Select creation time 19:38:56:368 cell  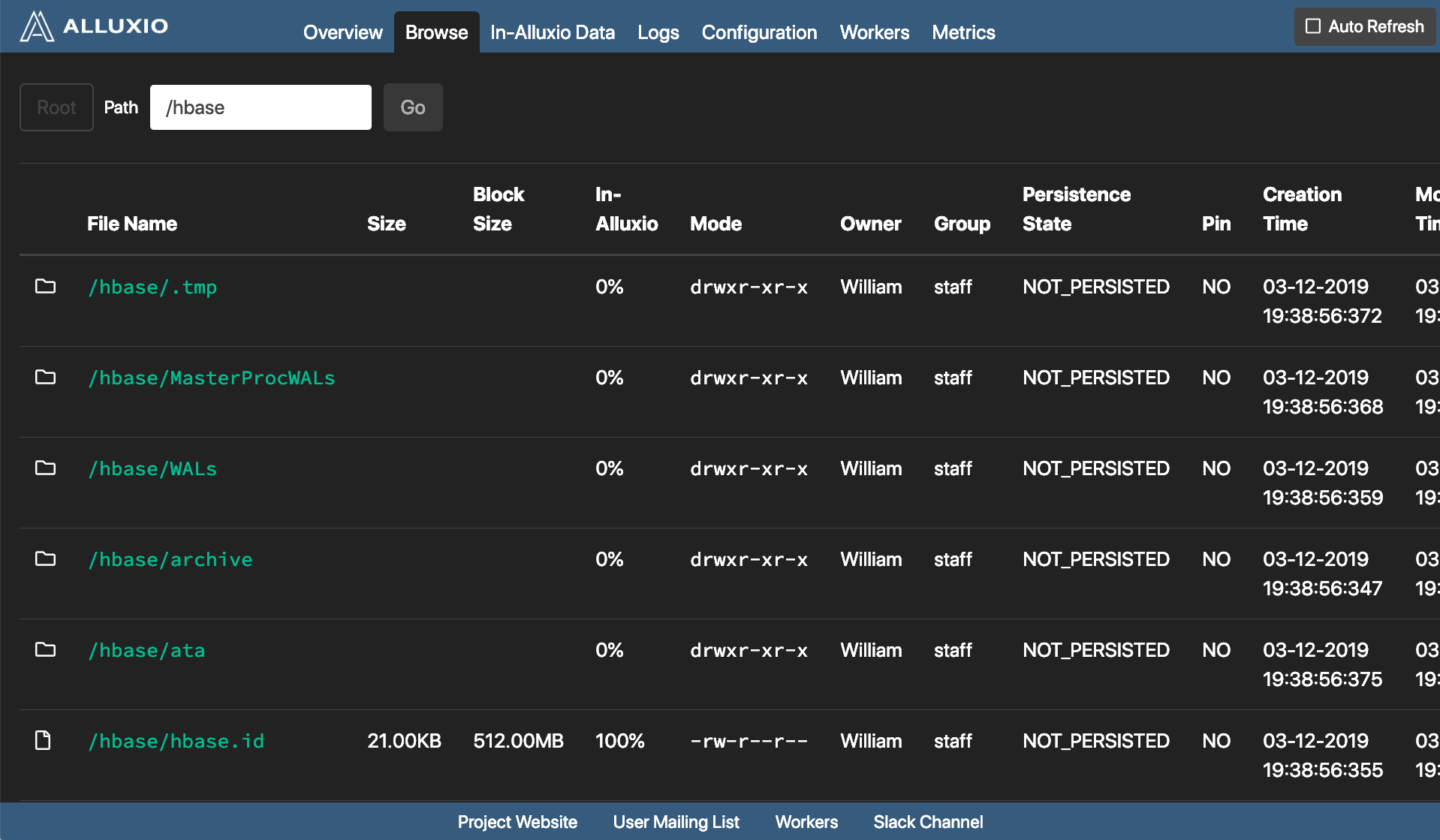1323,392
